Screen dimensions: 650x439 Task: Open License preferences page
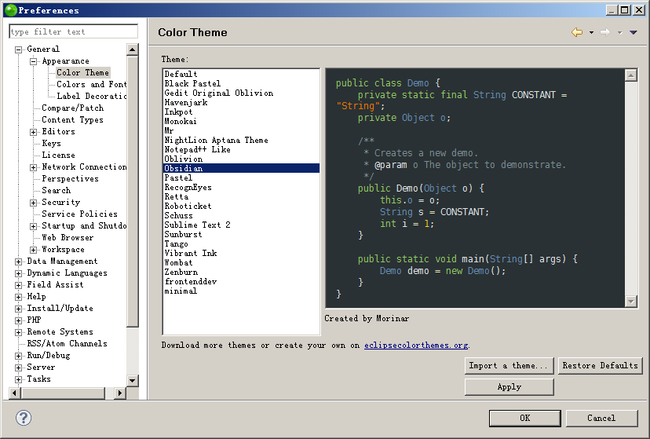click(58, 155)
